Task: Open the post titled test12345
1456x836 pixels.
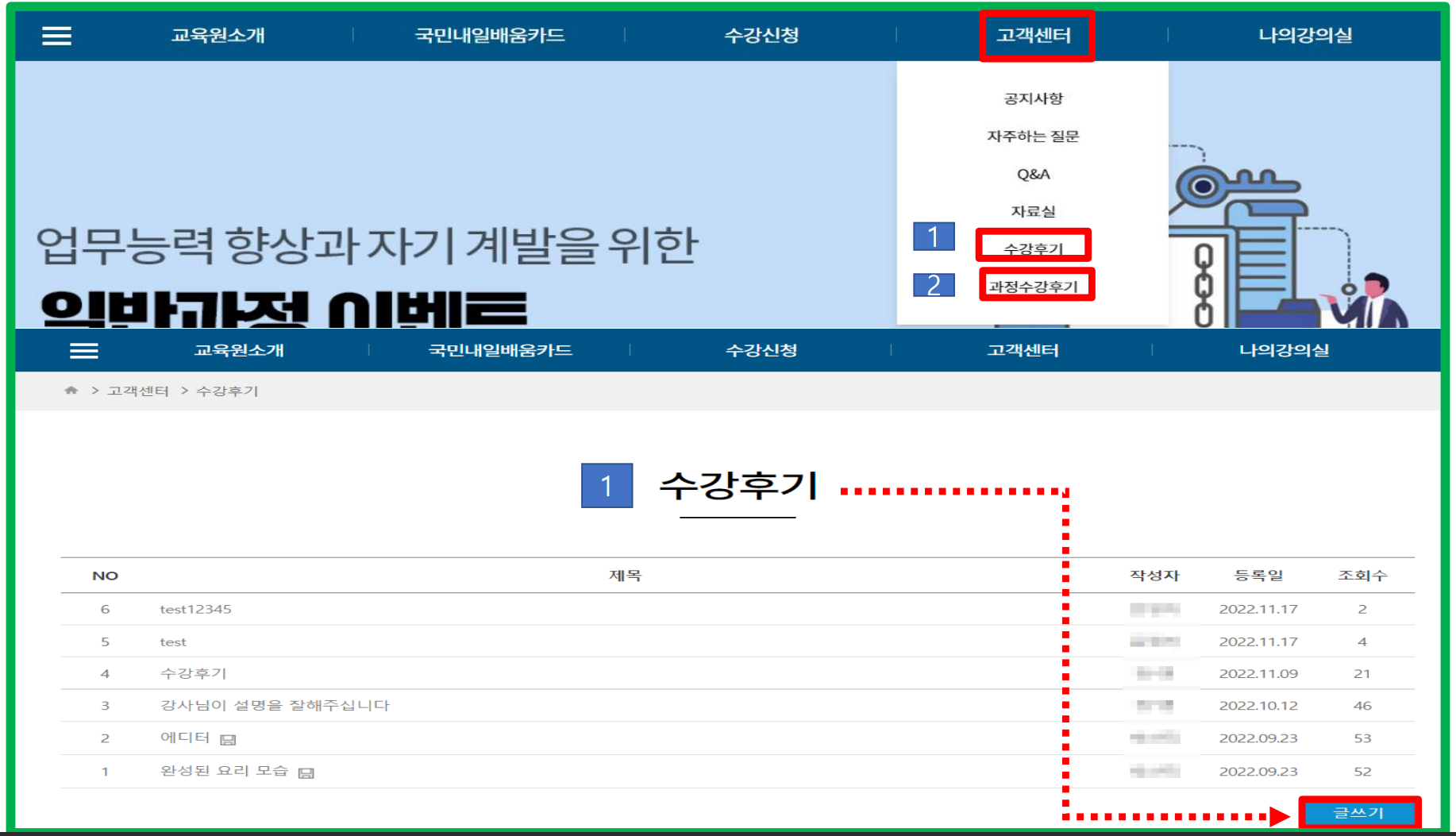Action: (195, 610)
